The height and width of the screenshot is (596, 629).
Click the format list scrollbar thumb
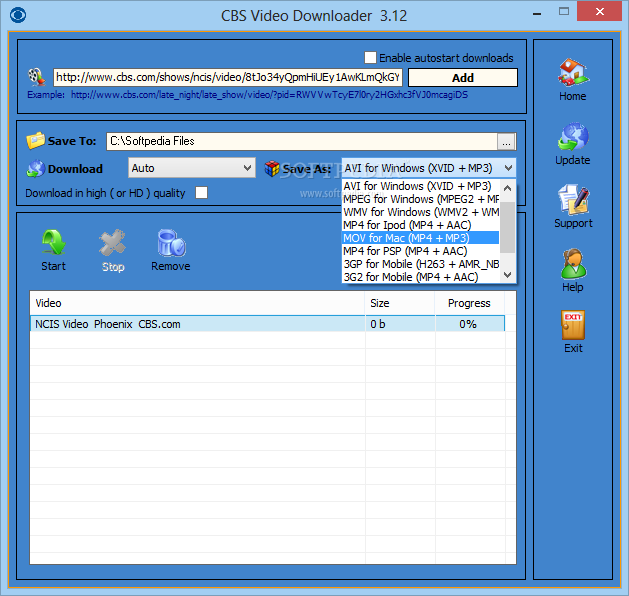point(507,227)
